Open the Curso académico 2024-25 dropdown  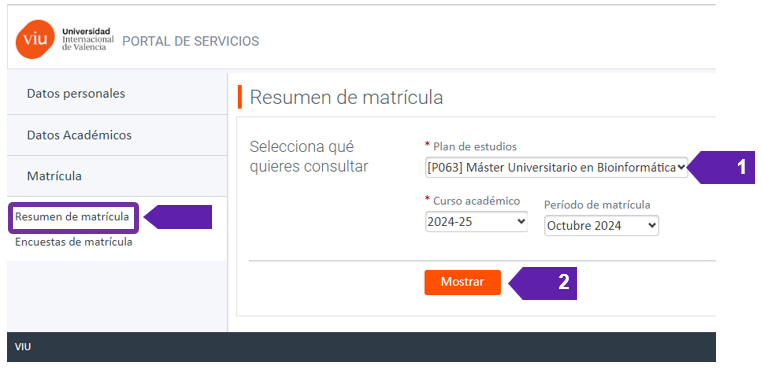[x=476, y=222]
